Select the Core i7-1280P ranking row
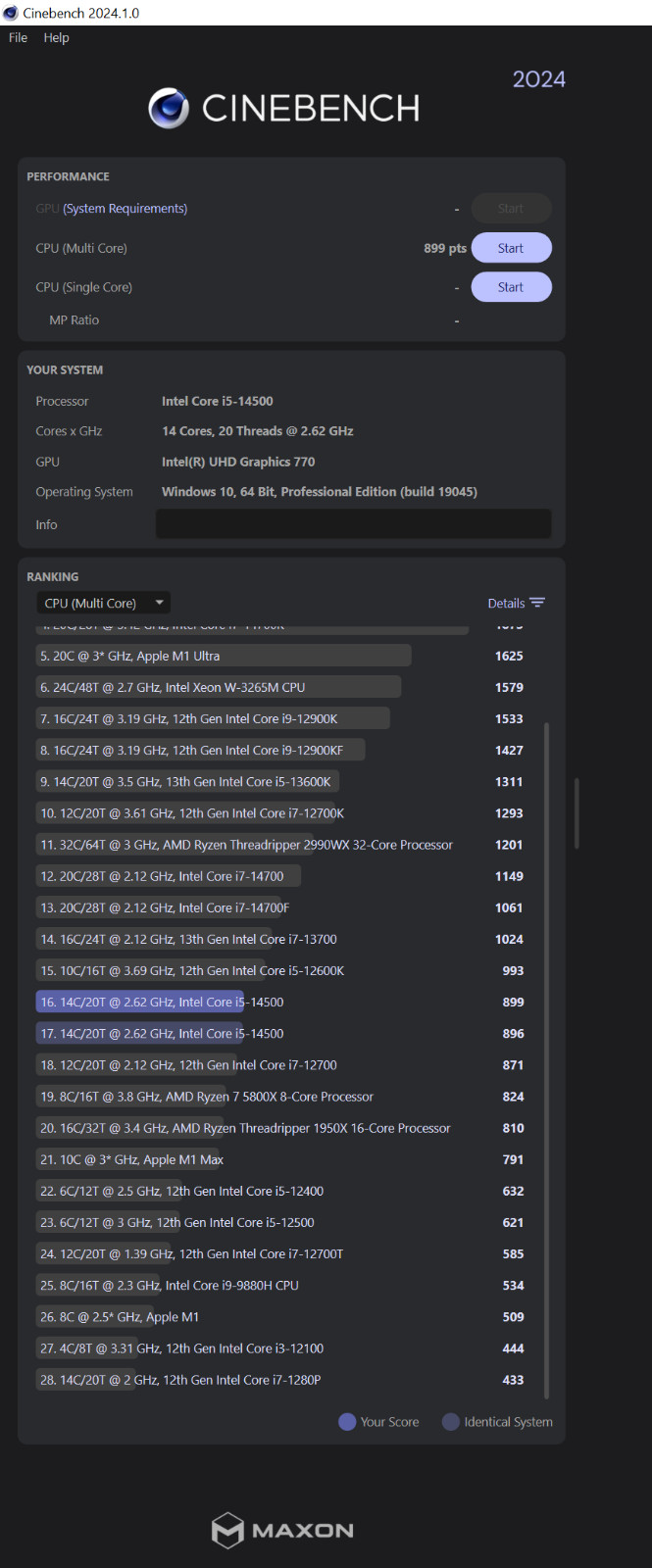Image resolution: width=652 pixels, height=1568 pixels. [282, 1380]
